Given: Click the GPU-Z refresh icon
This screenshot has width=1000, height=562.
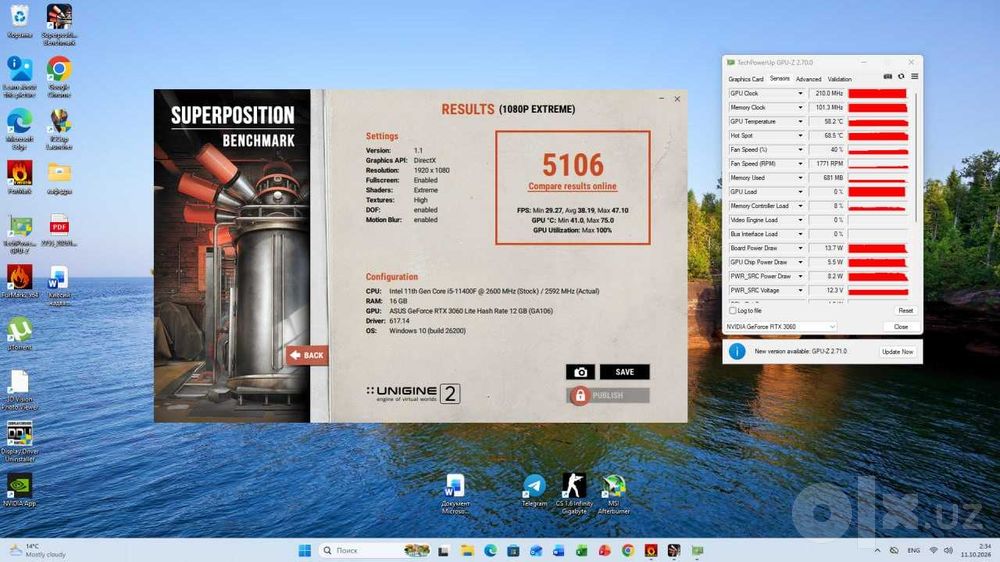Looking at the screenshot, I should 901,77.
